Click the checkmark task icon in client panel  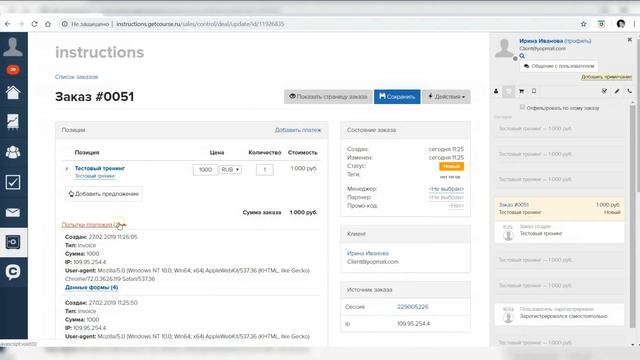604,91
